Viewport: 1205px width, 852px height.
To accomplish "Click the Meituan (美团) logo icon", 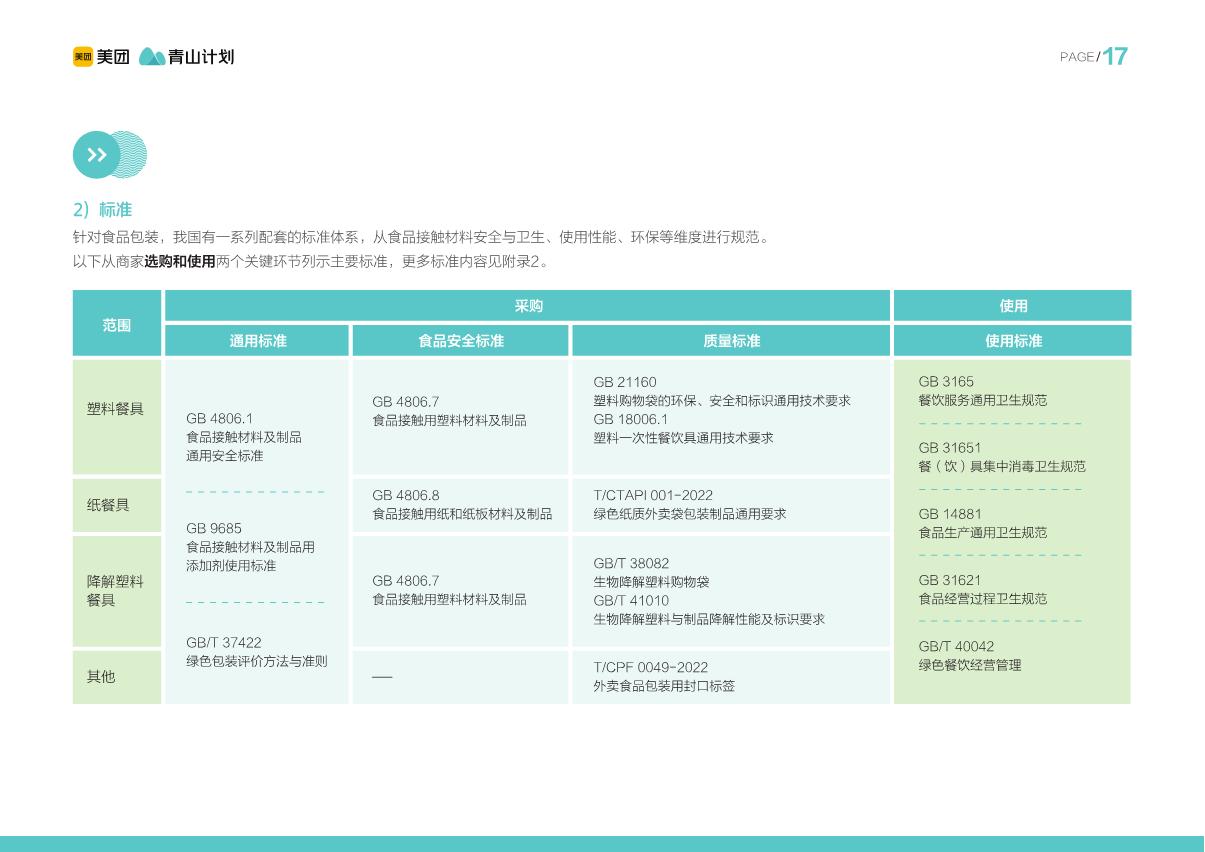I will (83, 57).
